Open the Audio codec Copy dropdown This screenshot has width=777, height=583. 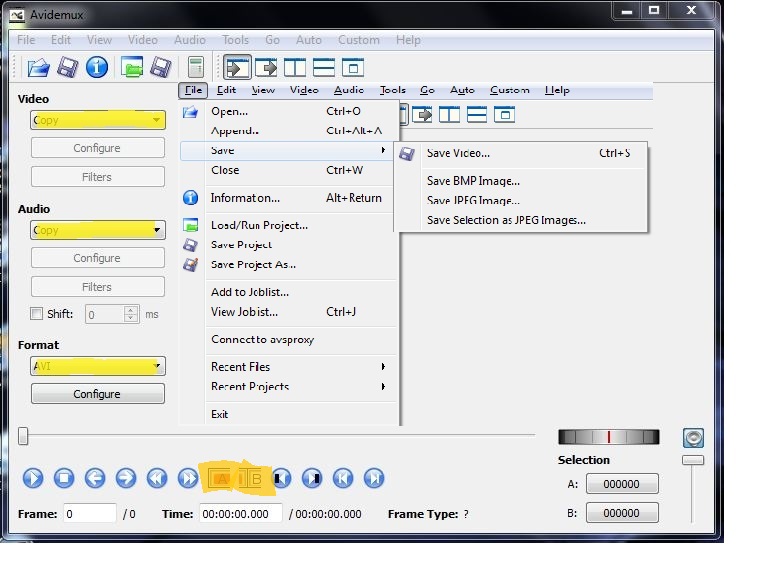(97, 230)
